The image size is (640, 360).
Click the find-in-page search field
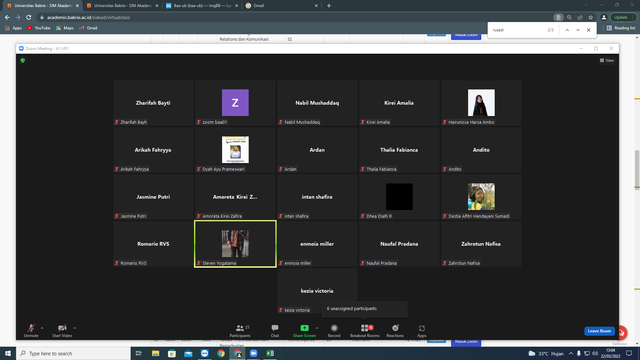pos(518,30)
